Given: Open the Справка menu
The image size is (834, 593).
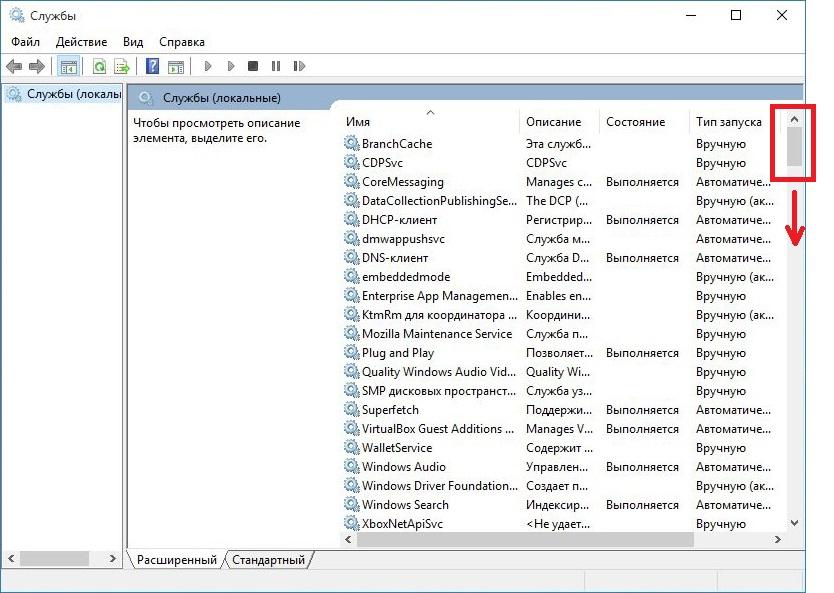Looking at the screenshot, I should [x=182, y=42].
